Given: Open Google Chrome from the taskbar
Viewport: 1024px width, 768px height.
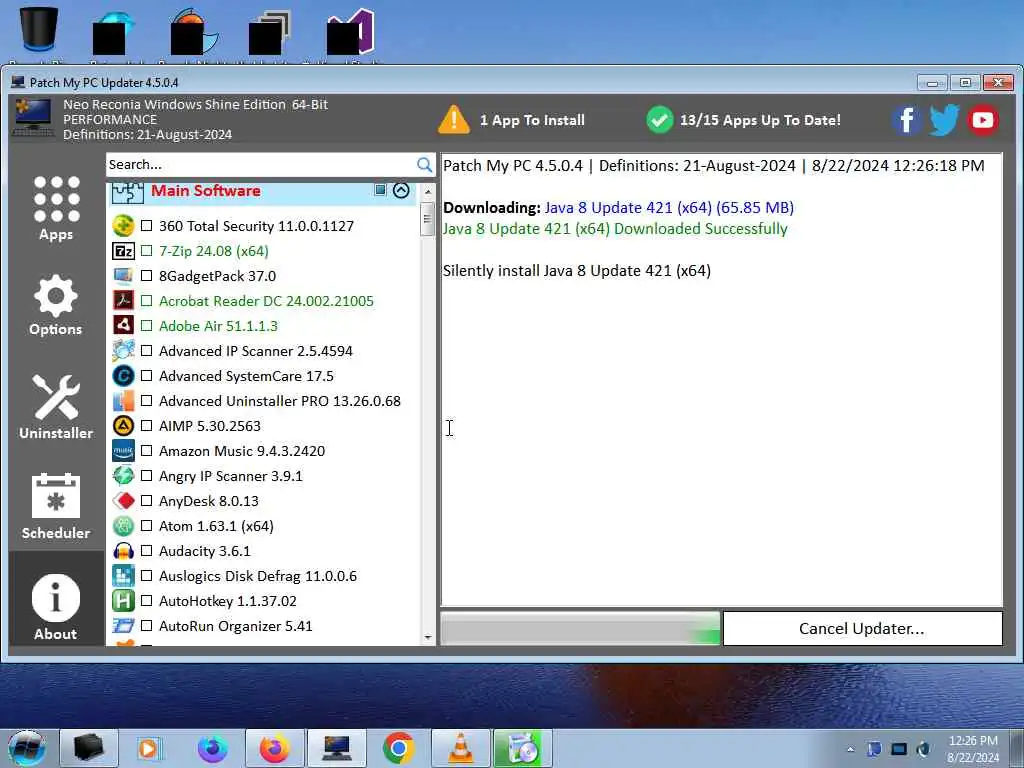Looking at the screenshot, I should [398, 748].
